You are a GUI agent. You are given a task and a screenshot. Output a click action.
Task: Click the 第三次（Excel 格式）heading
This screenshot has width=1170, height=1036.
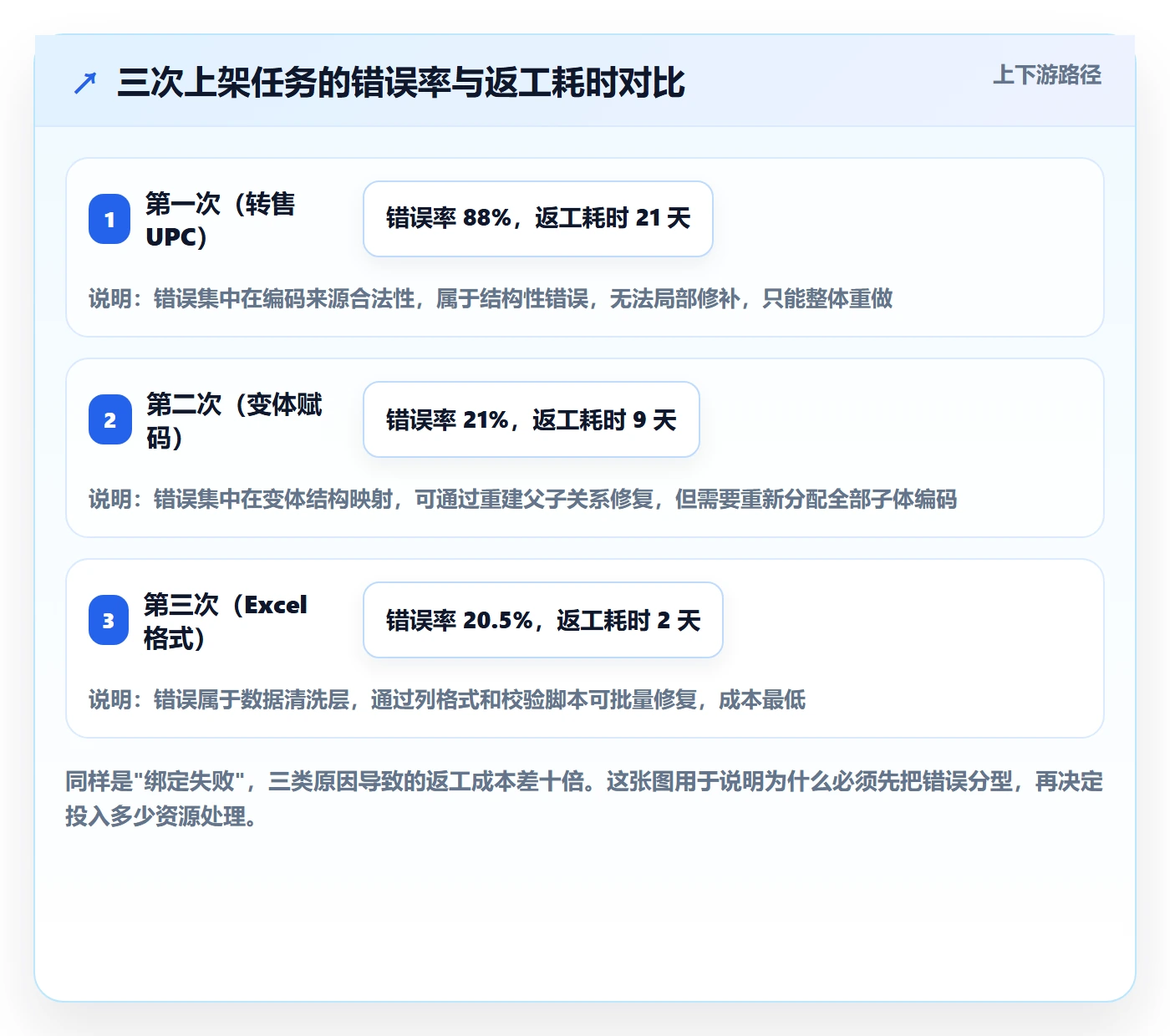[x=226, y=621]
